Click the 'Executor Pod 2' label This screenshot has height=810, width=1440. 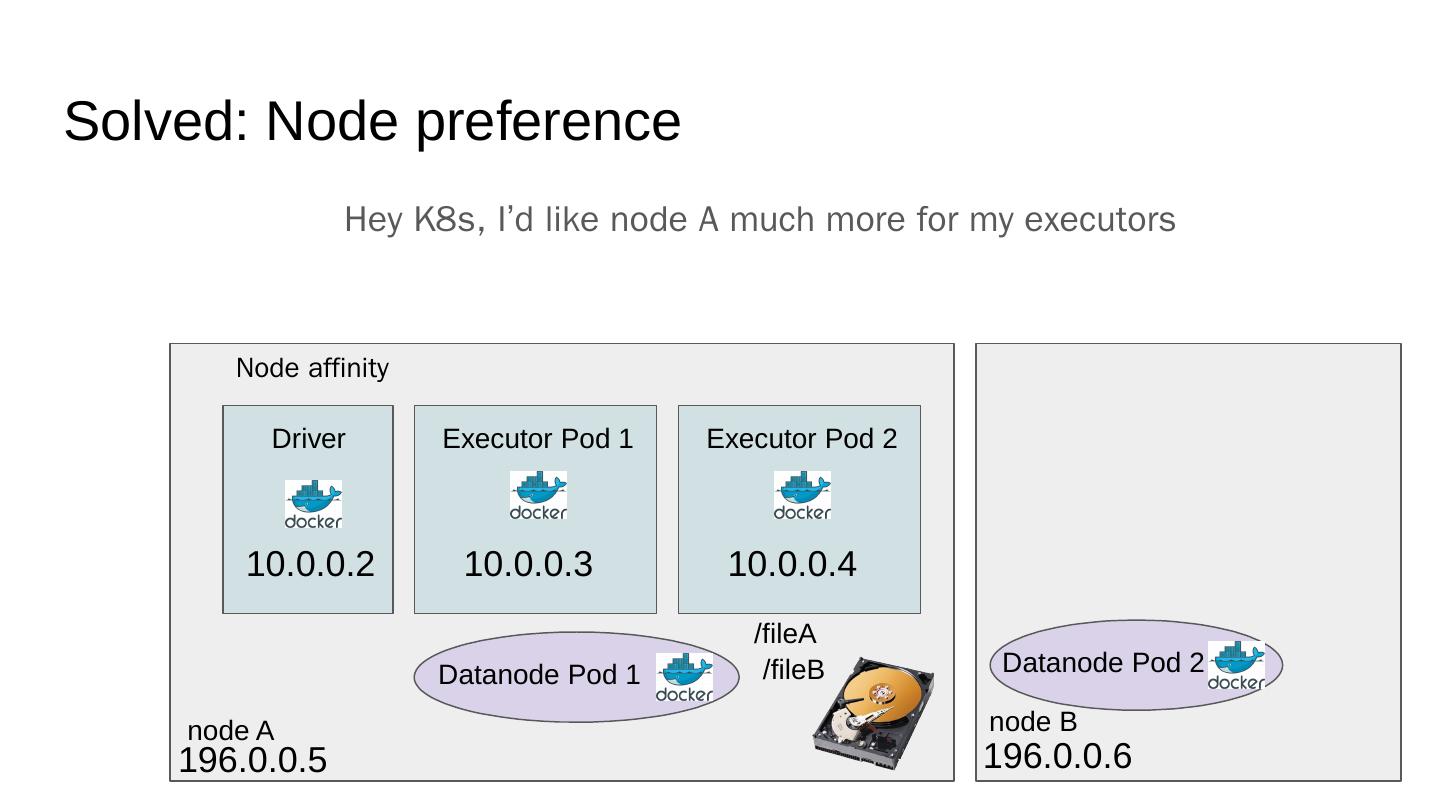click(802, 439)
